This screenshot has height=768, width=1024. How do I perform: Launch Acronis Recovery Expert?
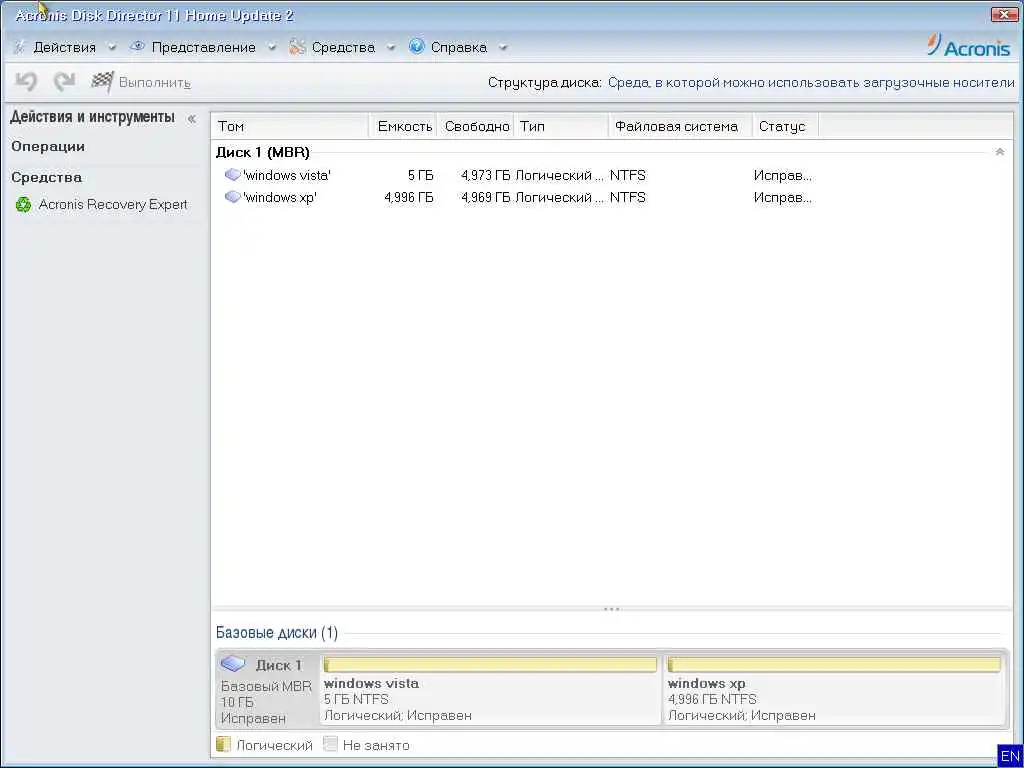pyautogui.click(x=113, y=204)
